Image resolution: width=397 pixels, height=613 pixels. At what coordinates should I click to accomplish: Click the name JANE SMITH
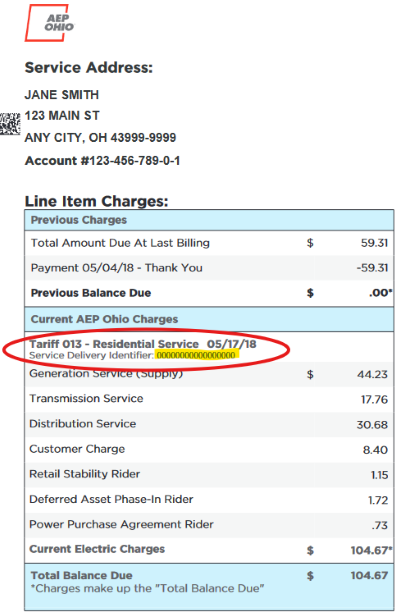[62, 95]
